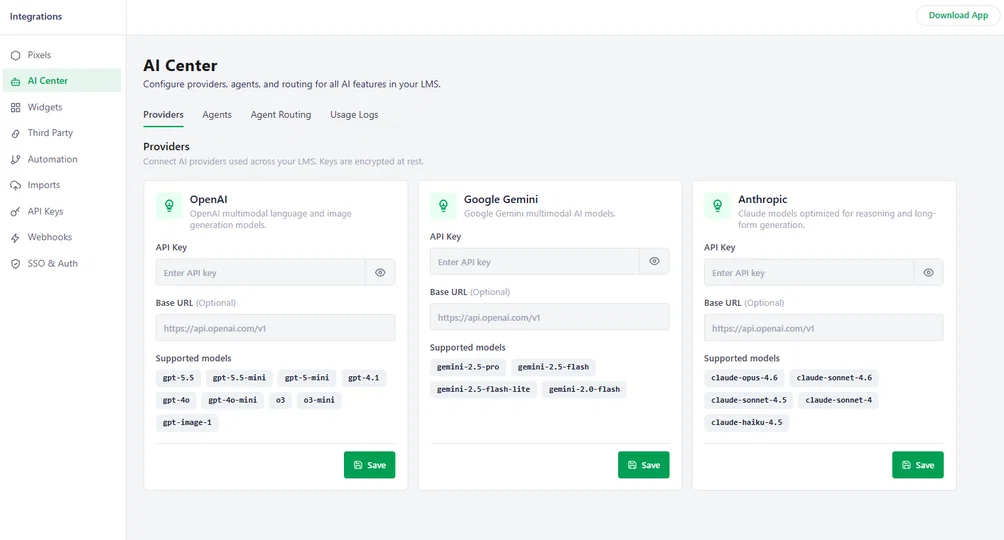Open Pixels in the sidebar
The image size is (1004, 540).
(x=61, y=55)
